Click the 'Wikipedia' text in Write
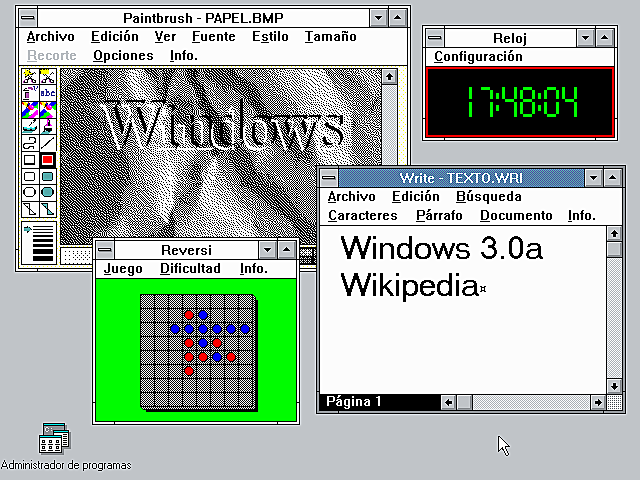 409,285
